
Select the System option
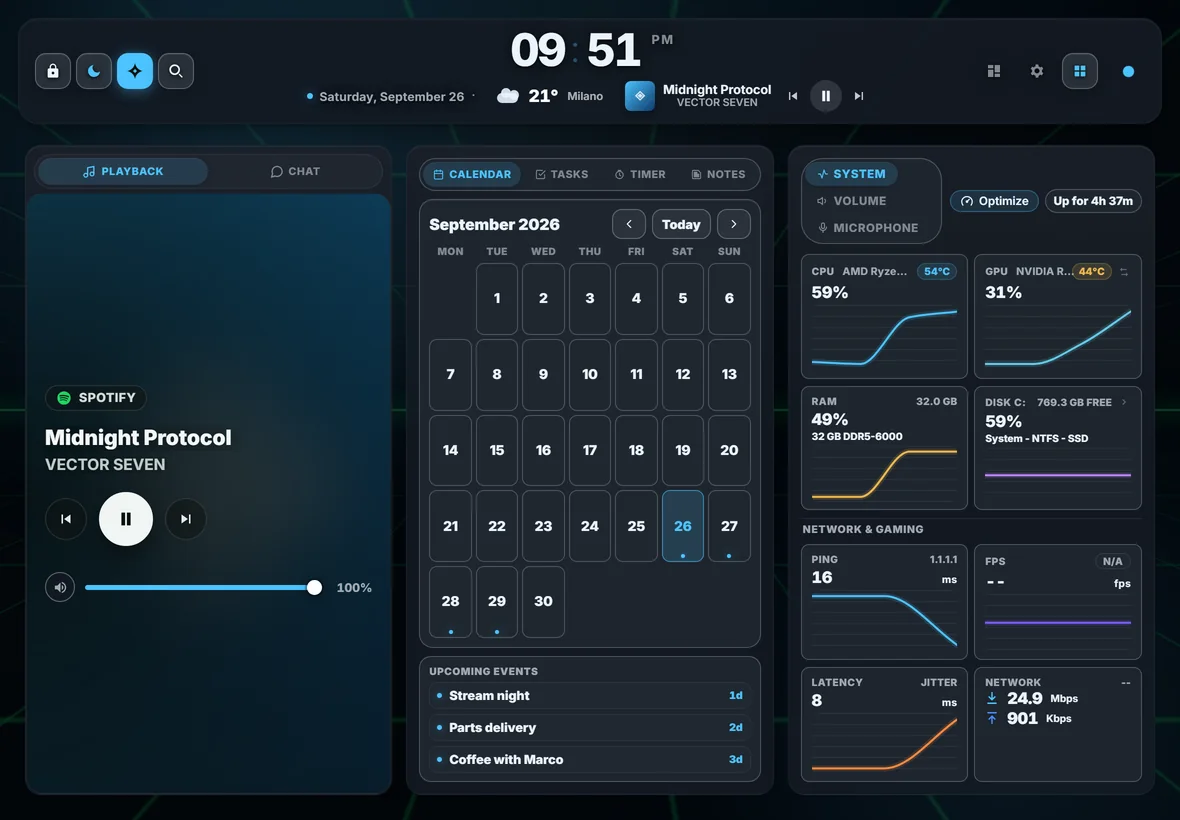click(851, 174)
